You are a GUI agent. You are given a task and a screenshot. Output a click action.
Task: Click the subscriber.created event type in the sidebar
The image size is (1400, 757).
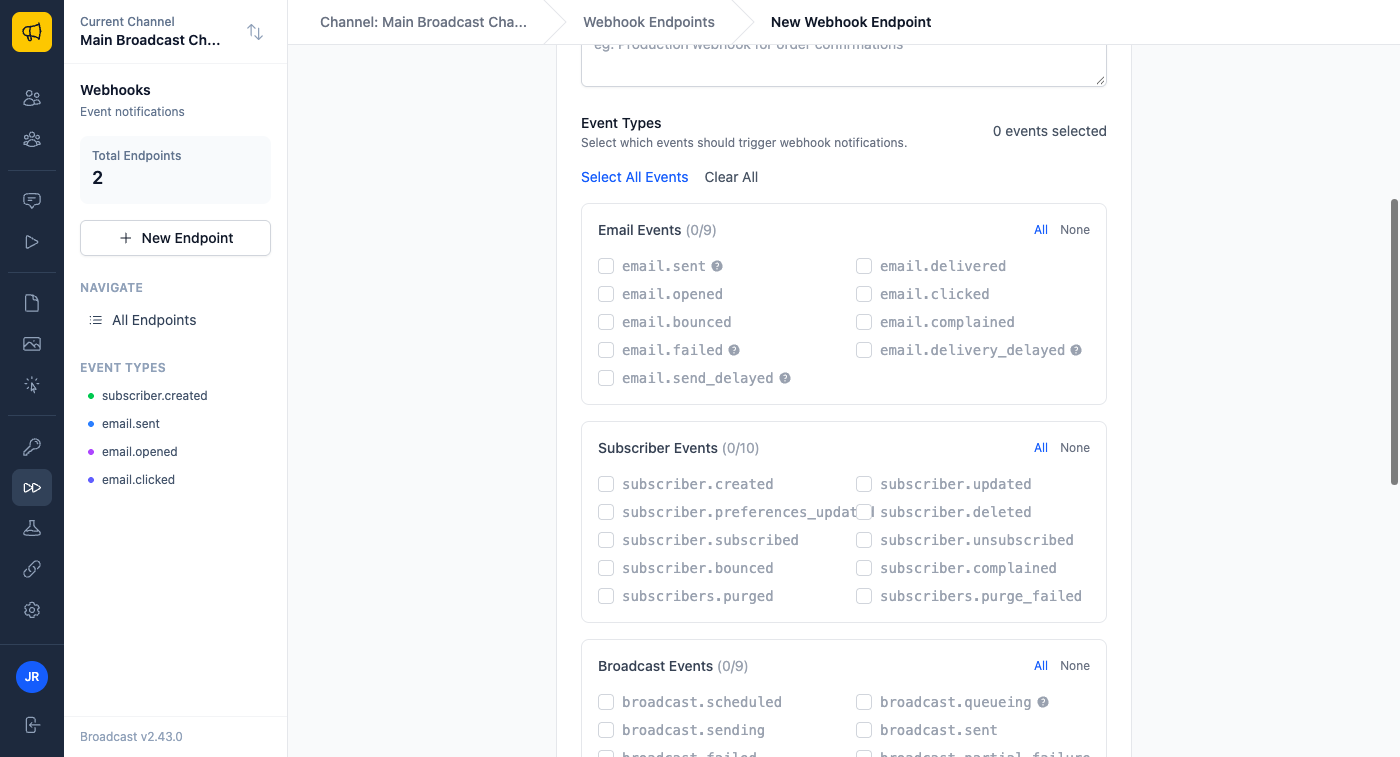pyautogui.click(x=154, y=396)
